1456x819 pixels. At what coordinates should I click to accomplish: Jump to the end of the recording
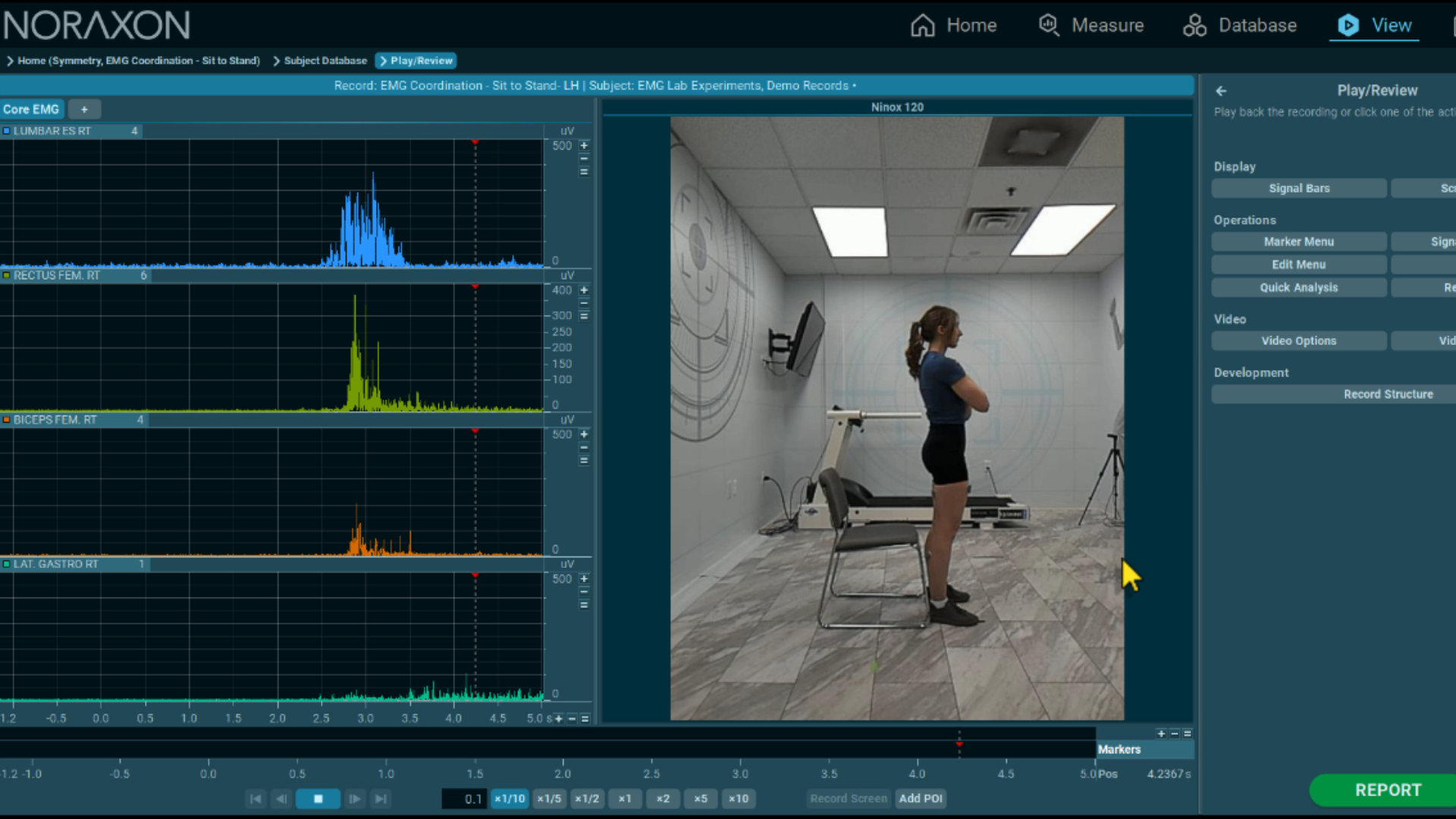[381, 799]
